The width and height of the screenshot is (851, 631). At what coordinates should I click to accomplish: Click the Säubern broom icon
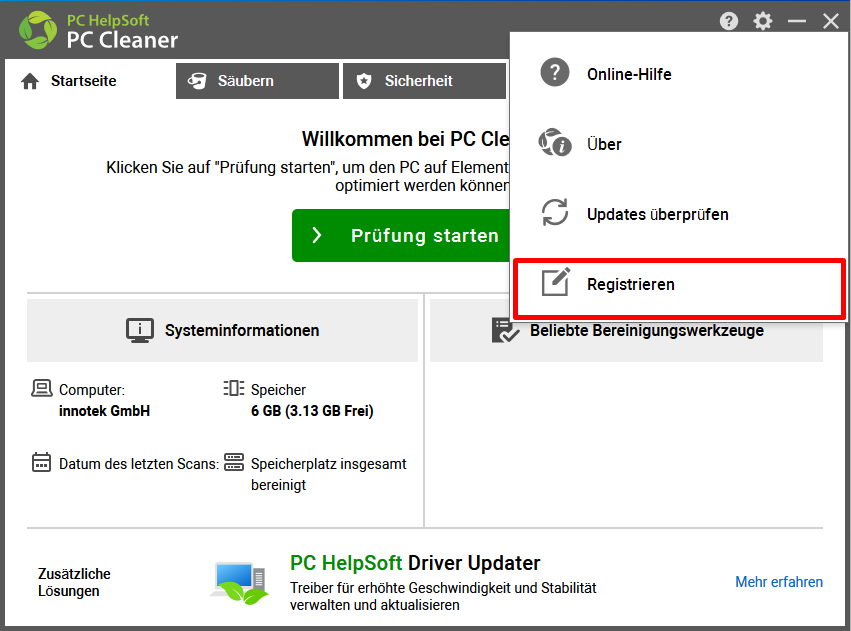click(197, 81)
